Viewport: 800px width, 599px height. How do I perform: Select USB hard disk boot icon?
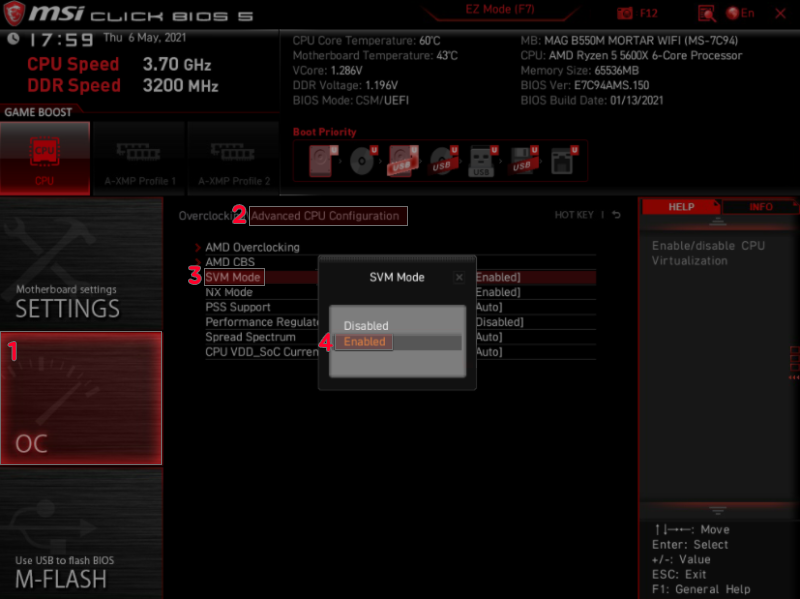click(x=403, y=161)
